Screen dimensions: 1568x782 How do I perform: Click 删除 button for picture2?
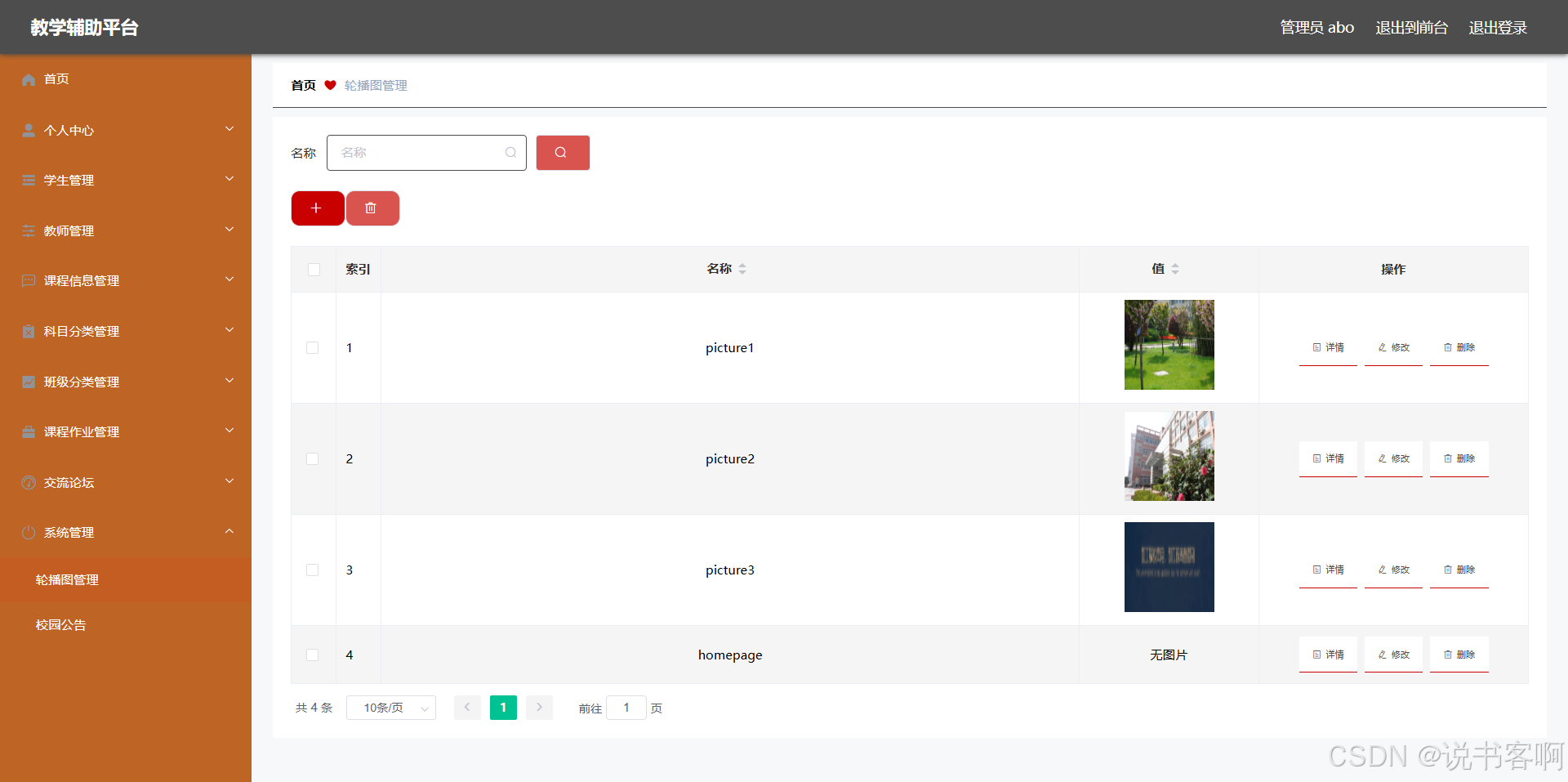(x=1459, y=459)
